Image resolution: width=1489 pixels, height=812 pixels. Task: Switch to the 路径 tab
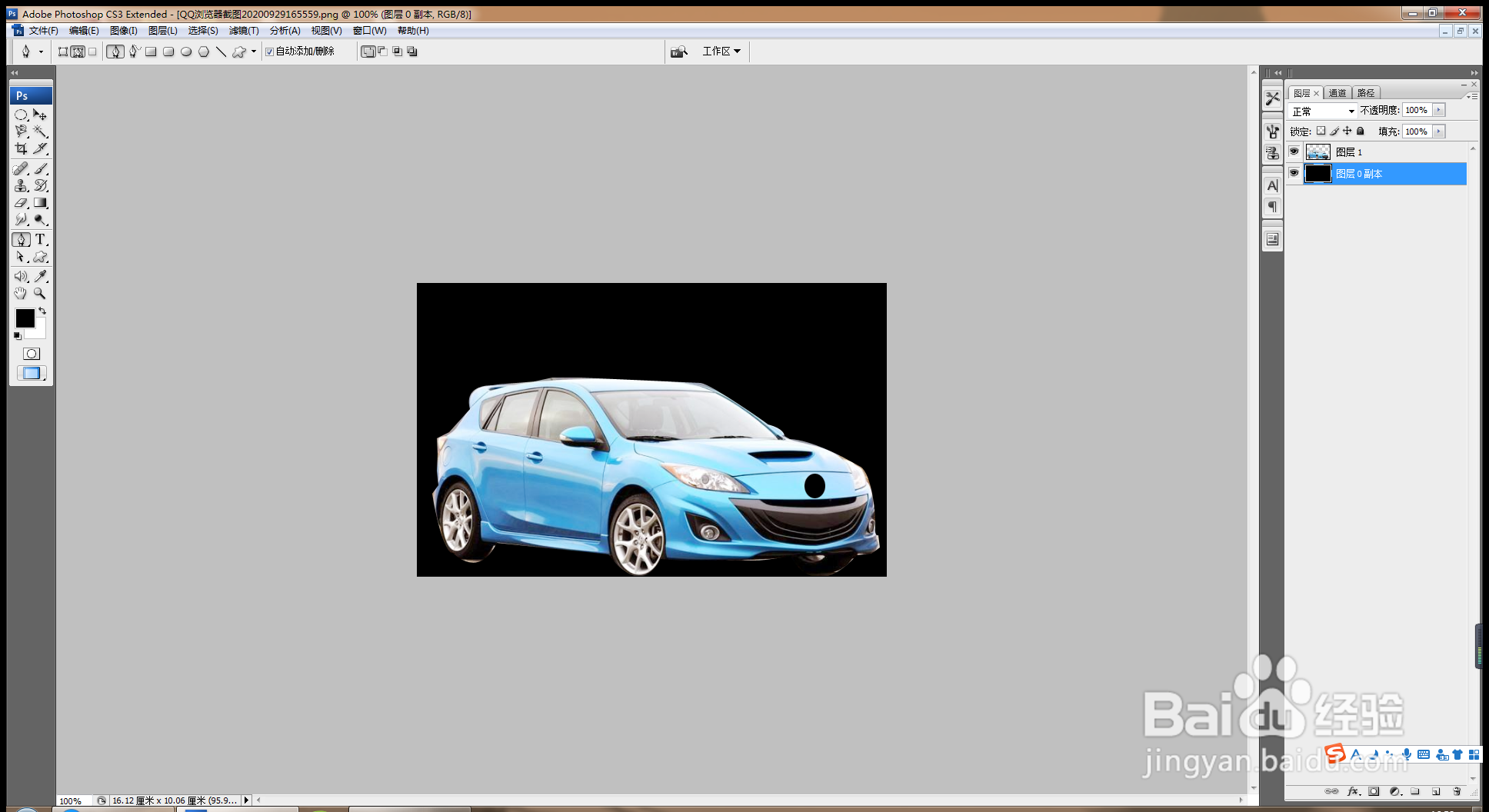[1366, 93]
